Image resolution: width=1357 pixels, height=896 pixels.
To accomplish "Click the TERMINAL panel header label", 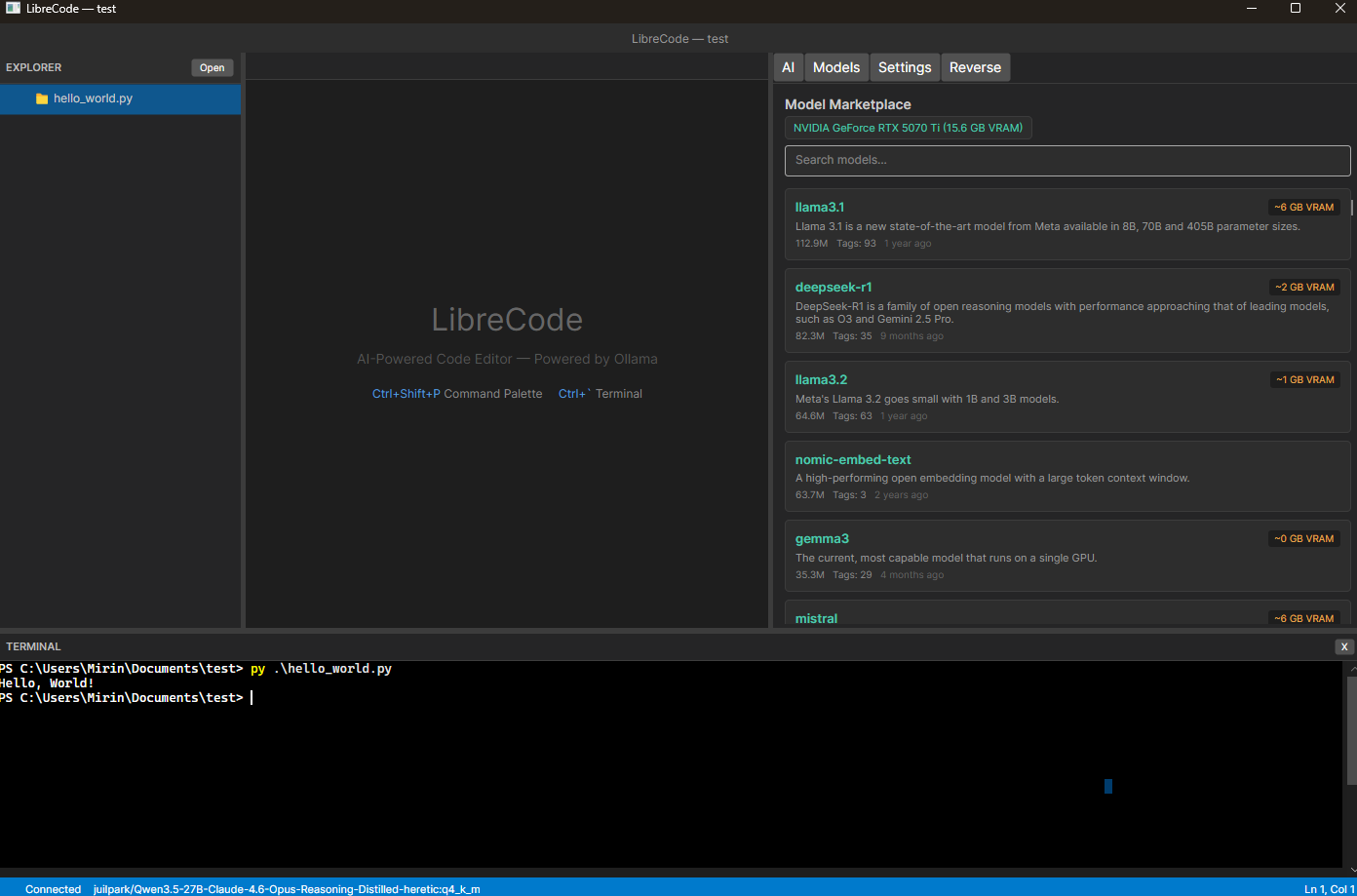I will click(33, 646).
